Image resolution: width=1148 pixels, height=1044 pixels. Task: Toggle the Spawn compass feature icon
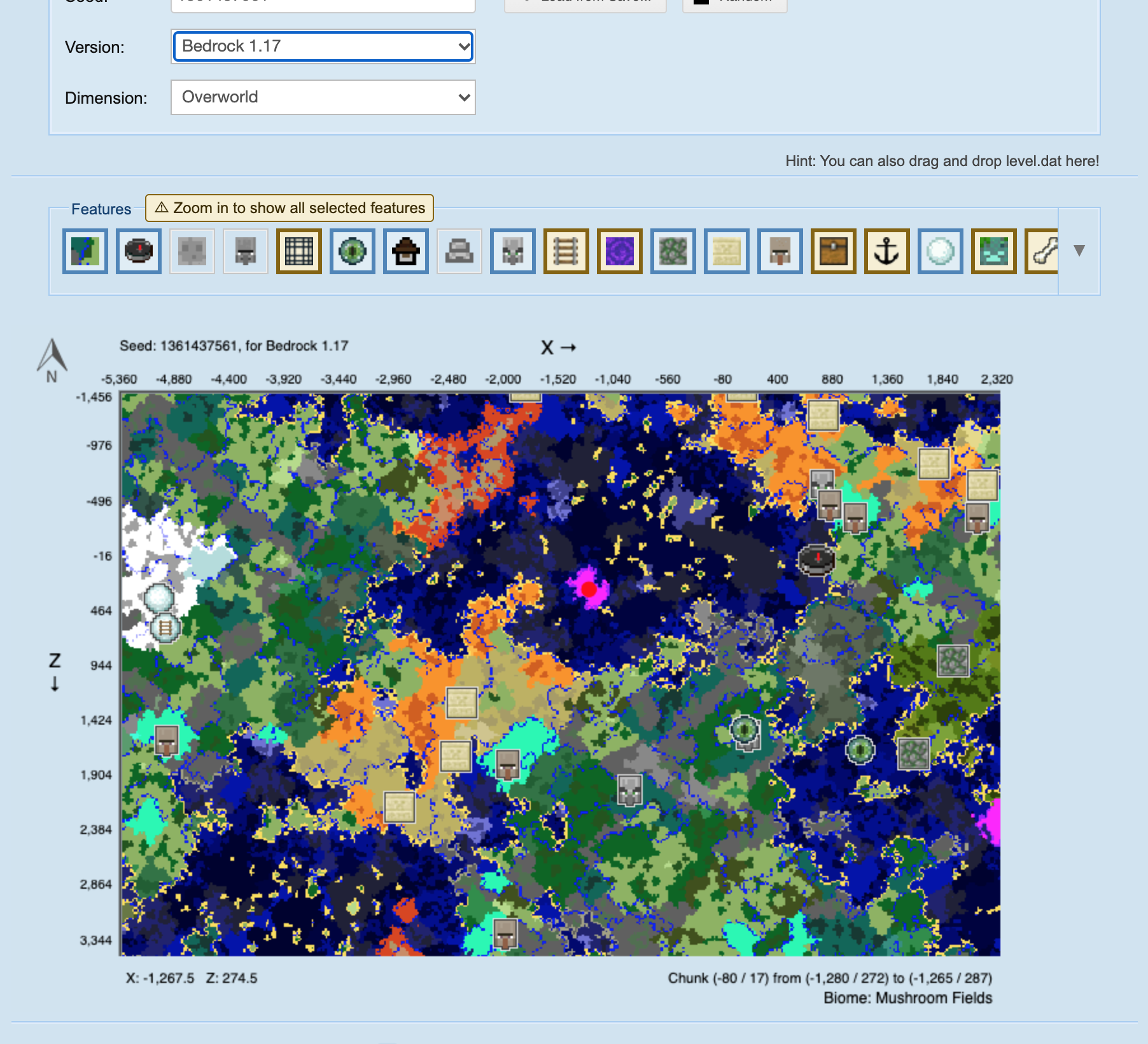[x=139, y=251]
